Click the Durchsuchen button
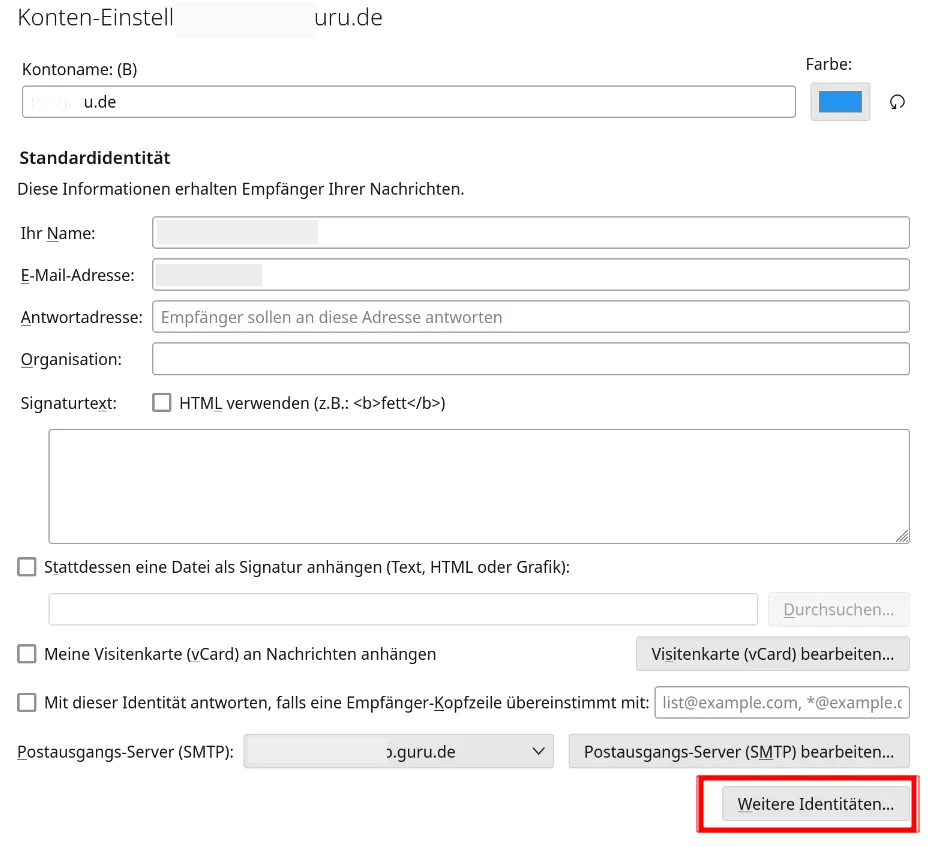This screenshot has width=928, height=847. (838, 609)
